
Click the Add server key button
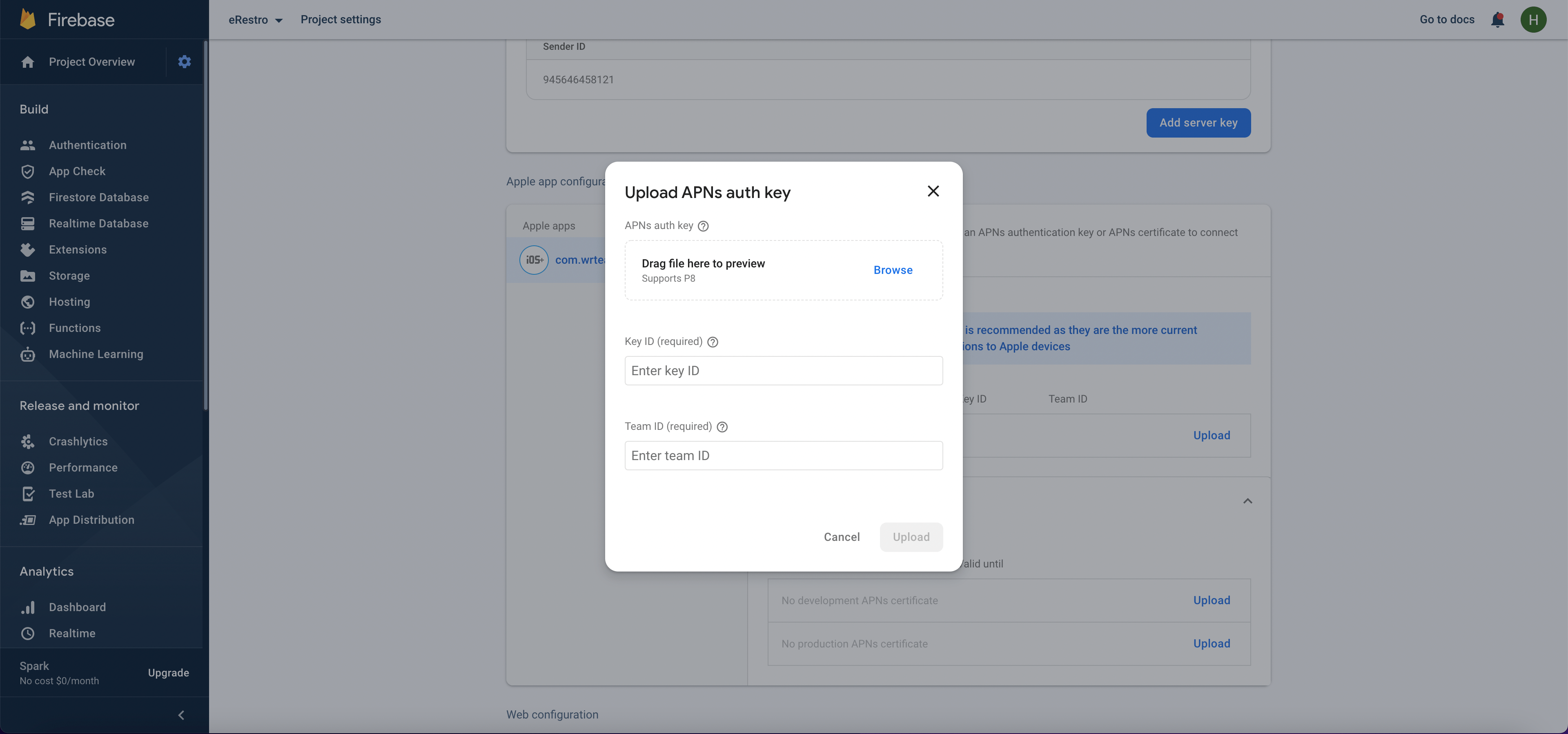(1198, 122)
